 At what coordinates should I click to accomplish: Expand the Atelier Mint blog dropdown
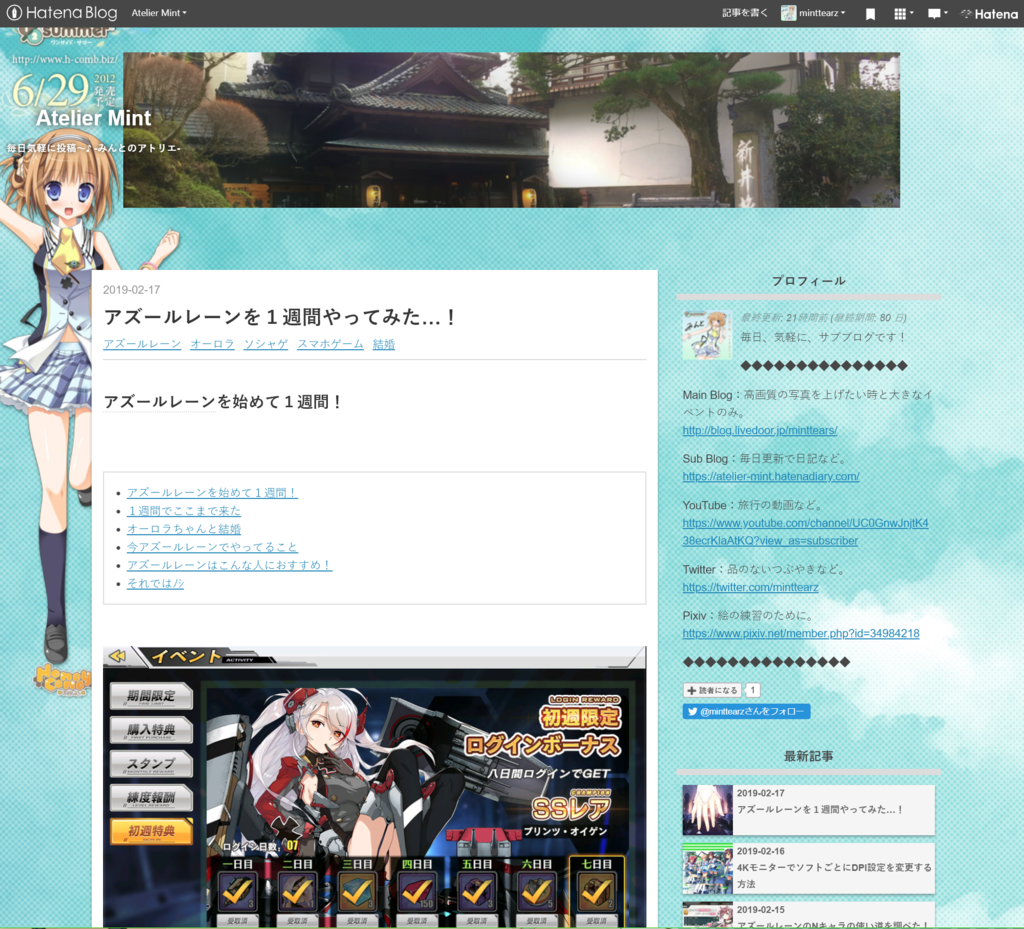[x=159, y=12]
